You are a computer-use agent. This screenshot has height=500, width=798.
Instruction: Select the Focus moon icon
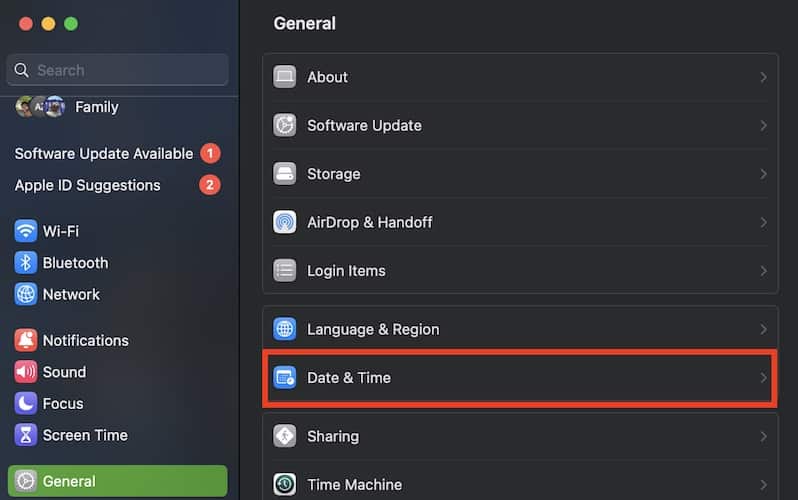26,404
